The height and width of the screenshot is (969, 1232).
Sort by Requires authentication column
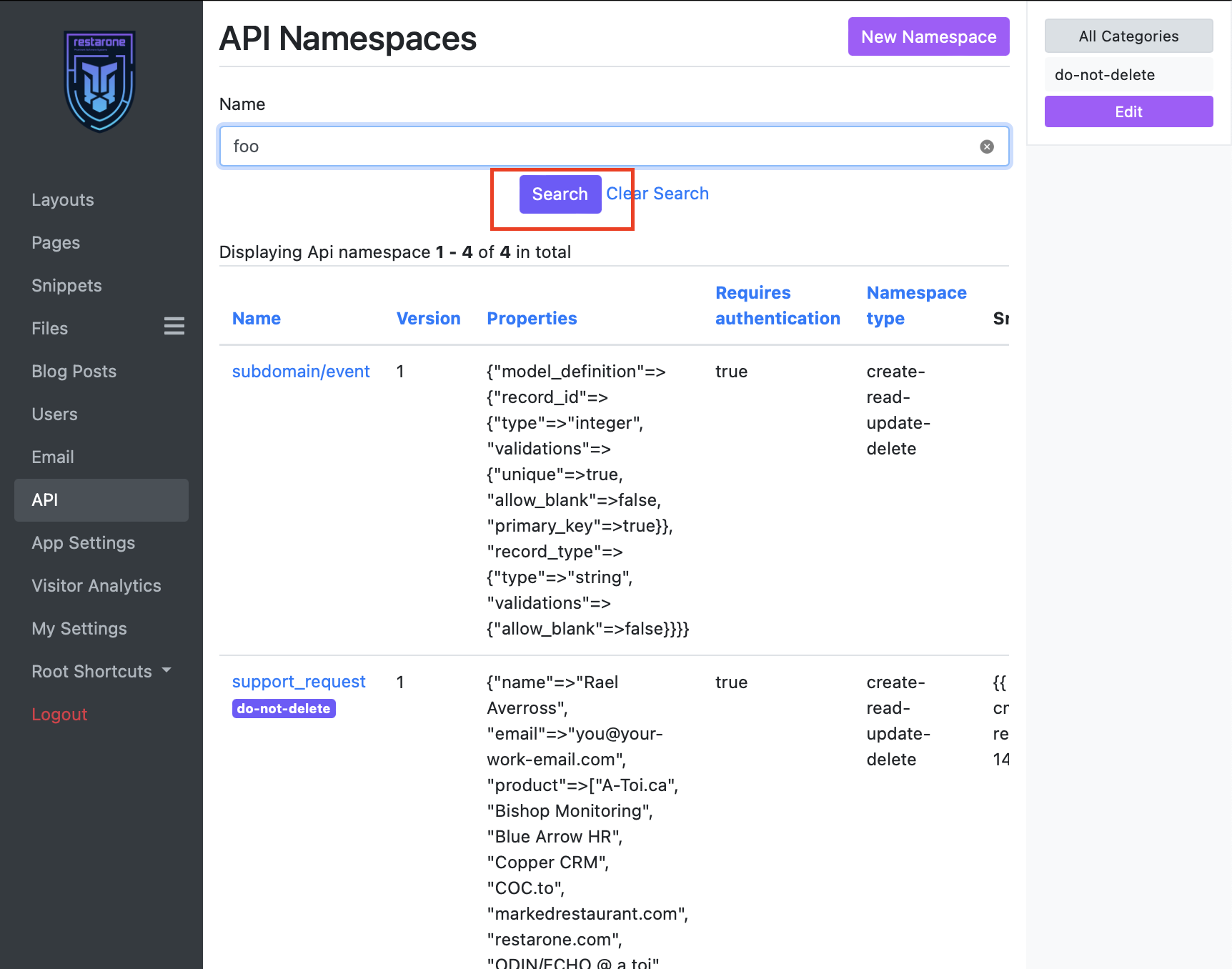coord(778,306)
